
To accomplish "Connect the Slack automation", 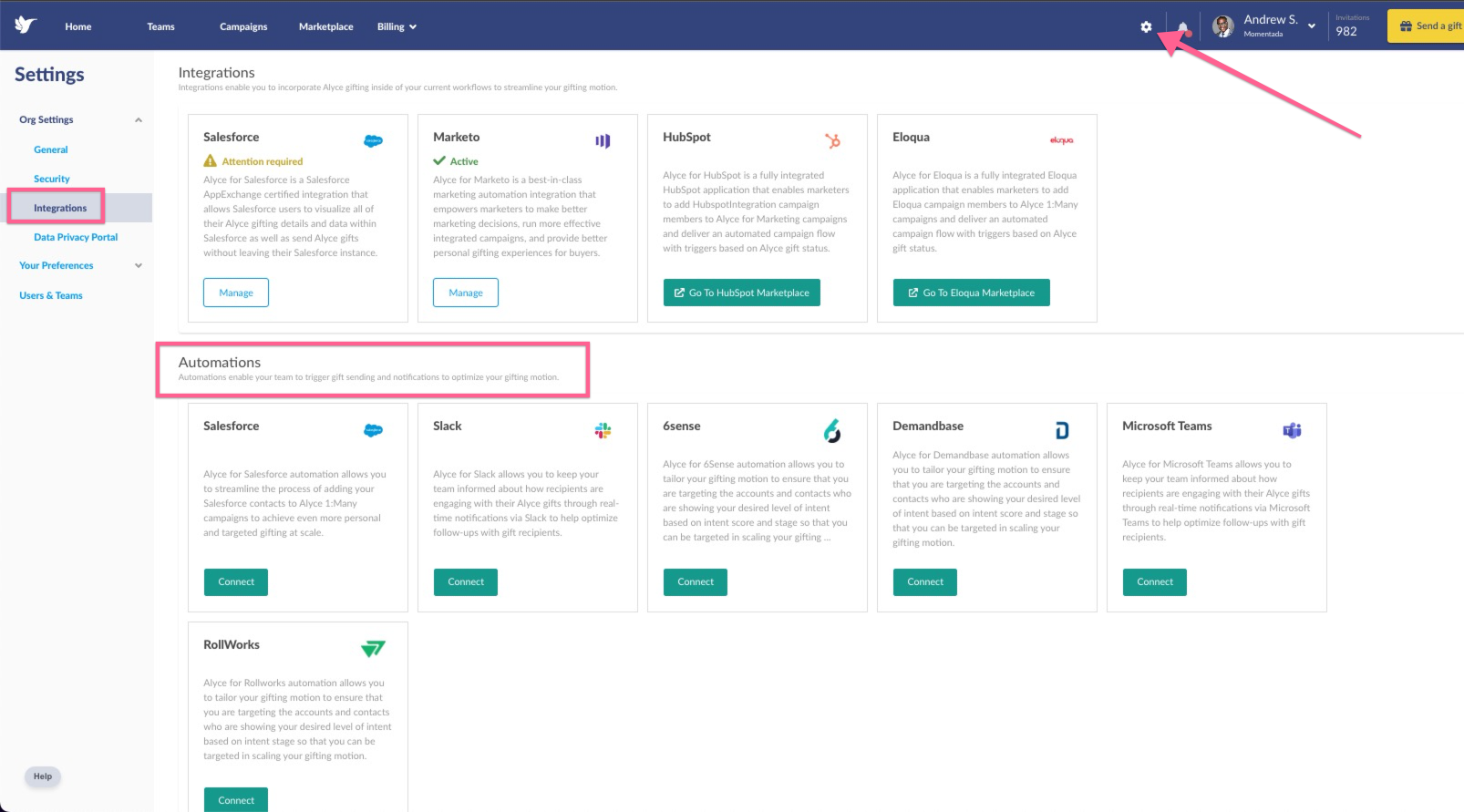I will click(466, 581).
